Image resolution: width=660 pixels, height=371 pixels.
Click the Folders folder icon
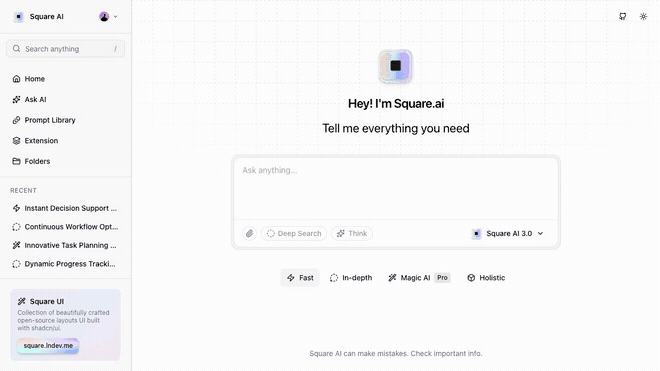click(x=16, y=161)
